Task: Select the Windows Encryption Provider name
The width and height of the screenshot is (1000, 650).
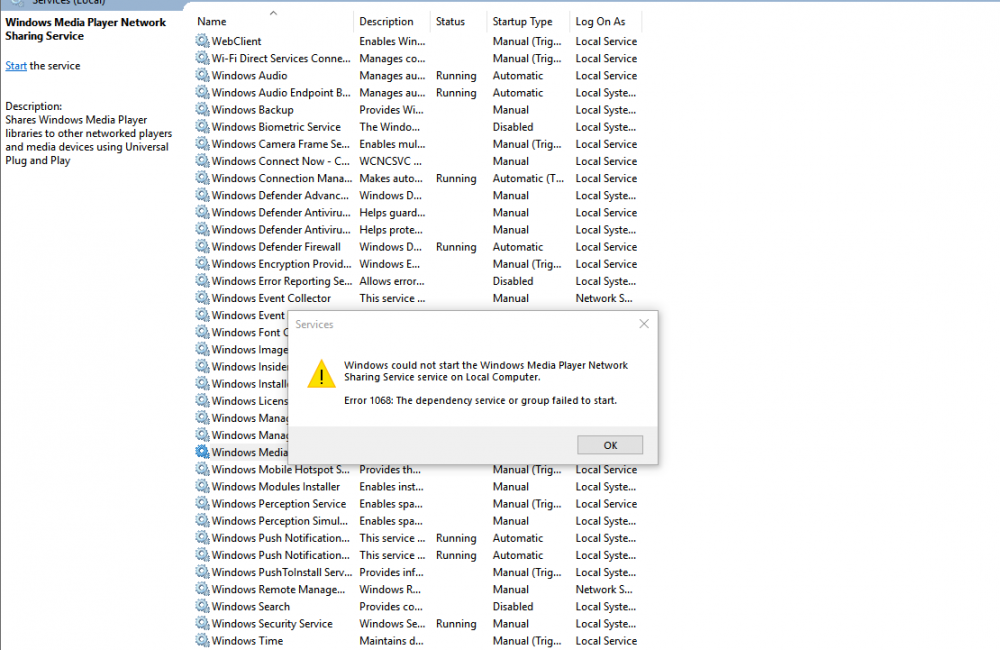Action: click(281, 264)
